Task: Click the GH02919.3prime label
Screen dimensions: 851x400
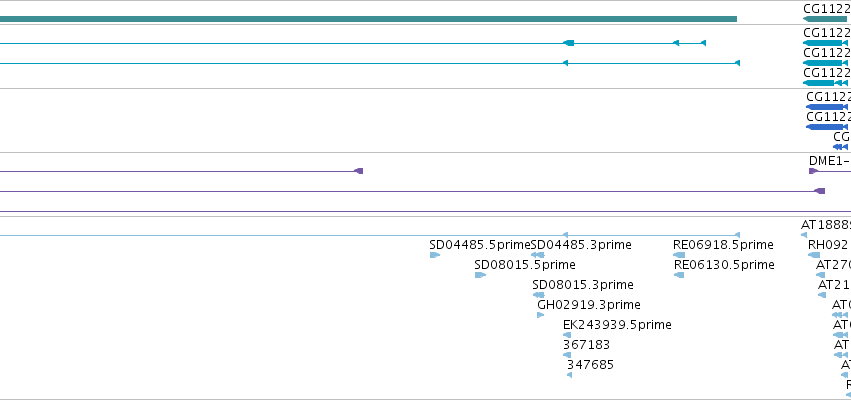Action: [x=589, y=305]
